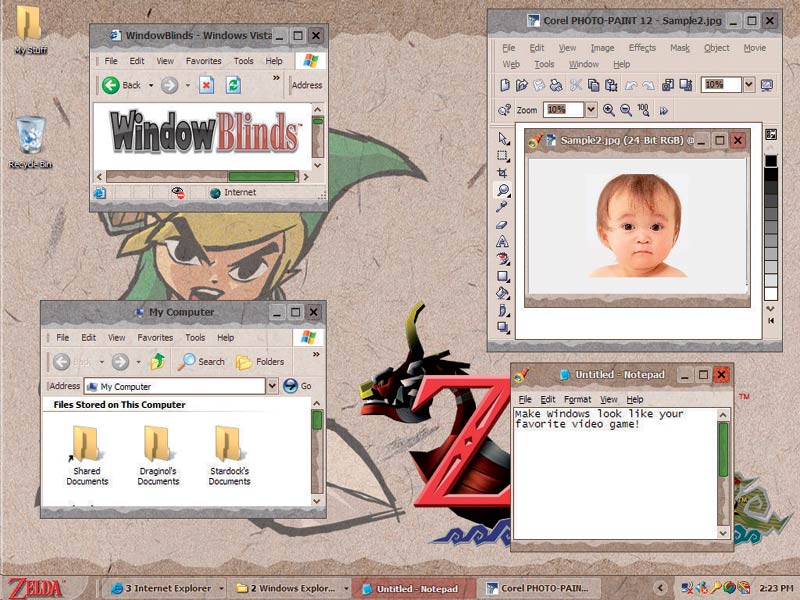
Task: Select the Pick tool in Corel toolbox
Action: 503,138
